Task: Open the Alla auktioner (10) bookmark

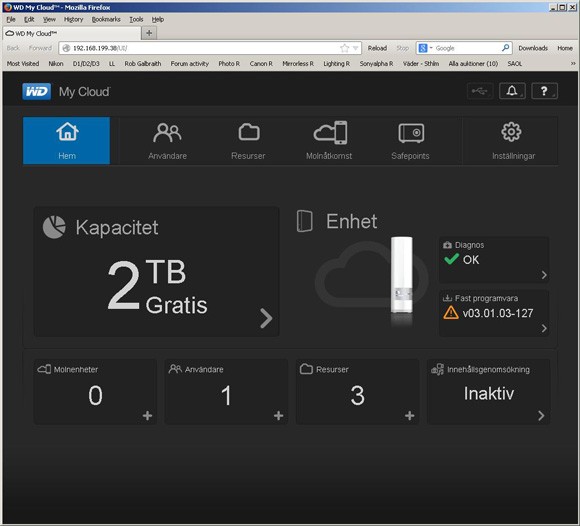Action: (473, 64)
